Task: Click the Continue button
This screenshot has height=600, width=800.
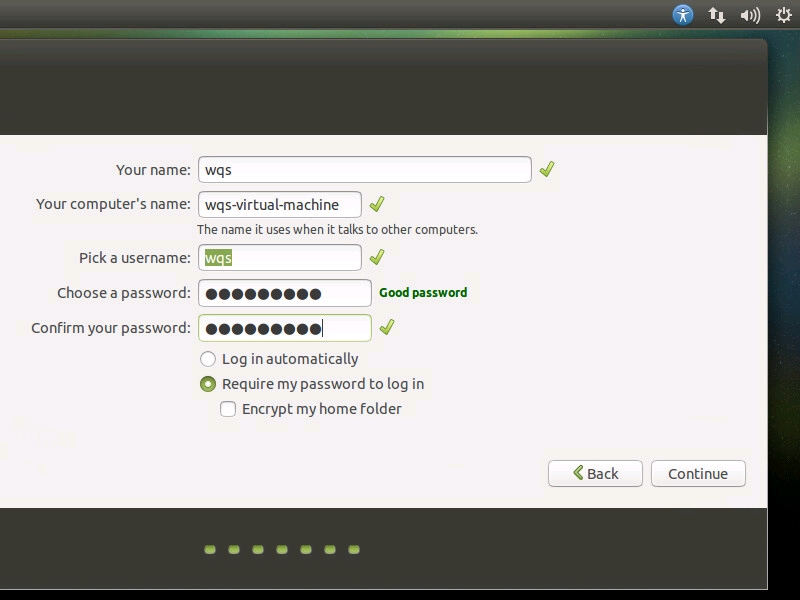Action: pos(698,473)
